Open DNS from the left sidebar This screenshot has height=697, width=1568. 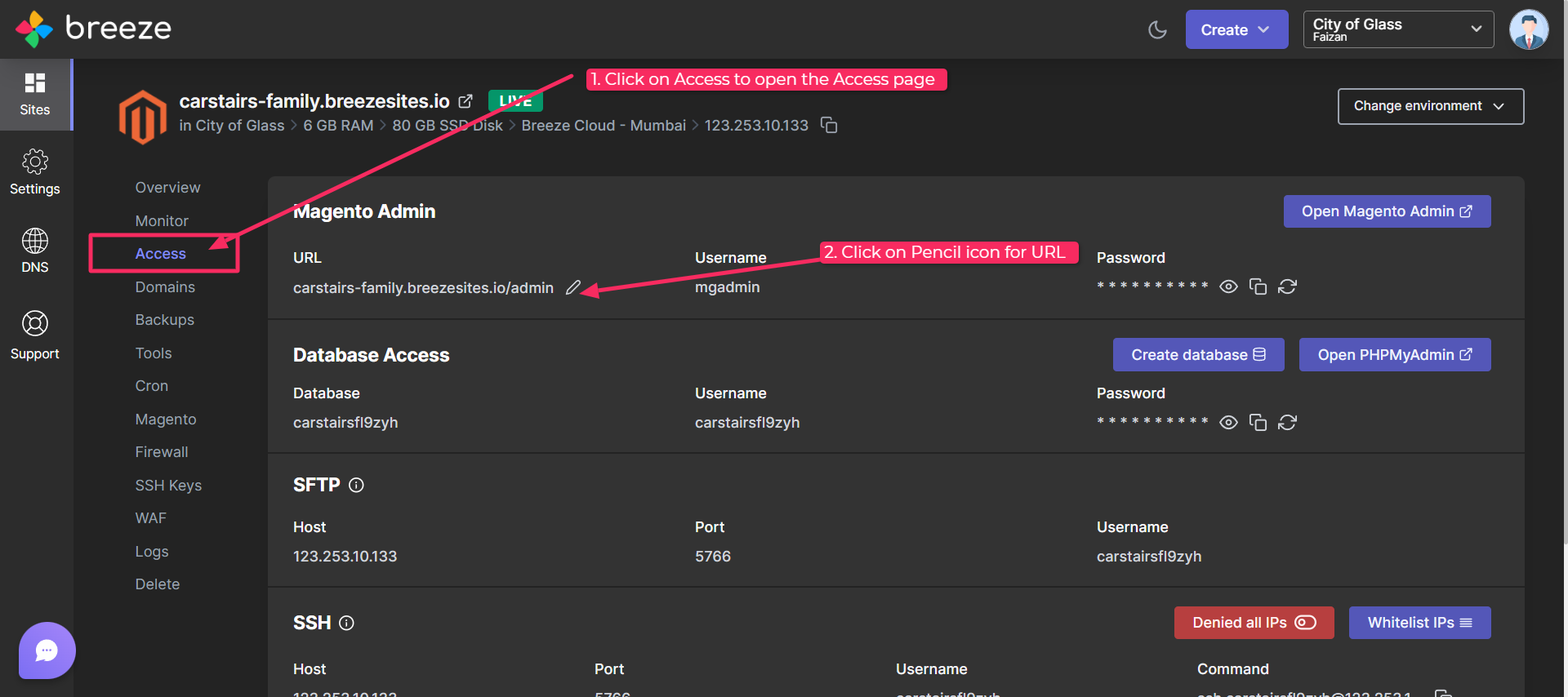[35, 251]
